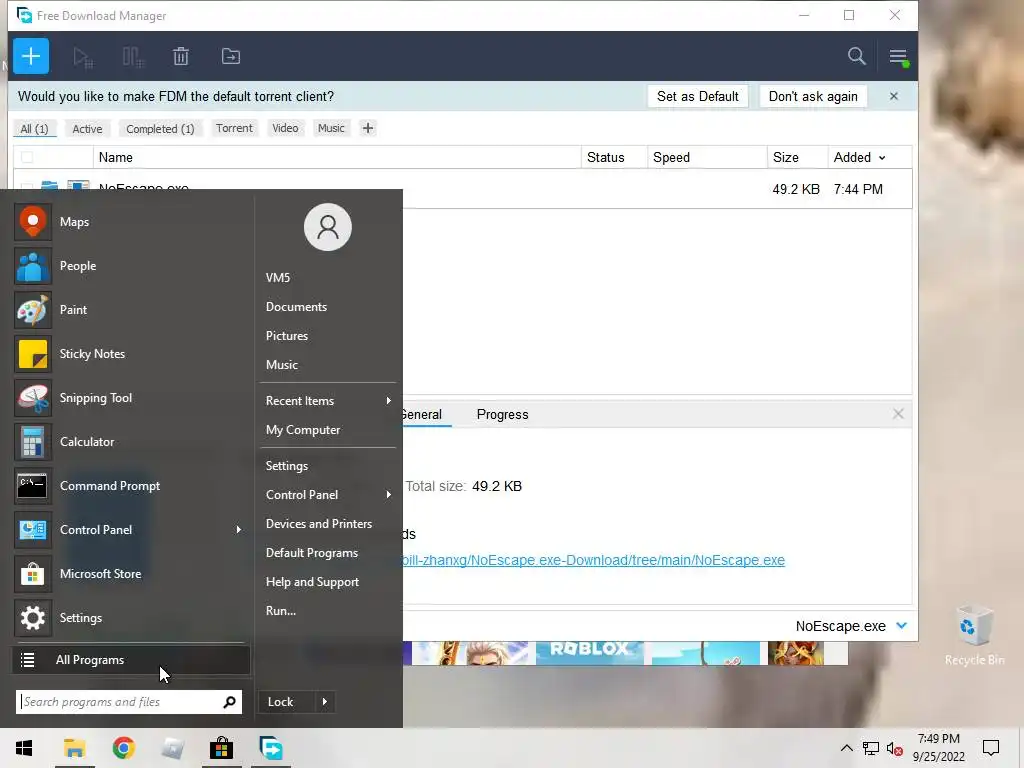Click the Windows Start button on taskbar
Image resolution: width=1024 pixels, height=768 pixels.
tap(24, 748)
